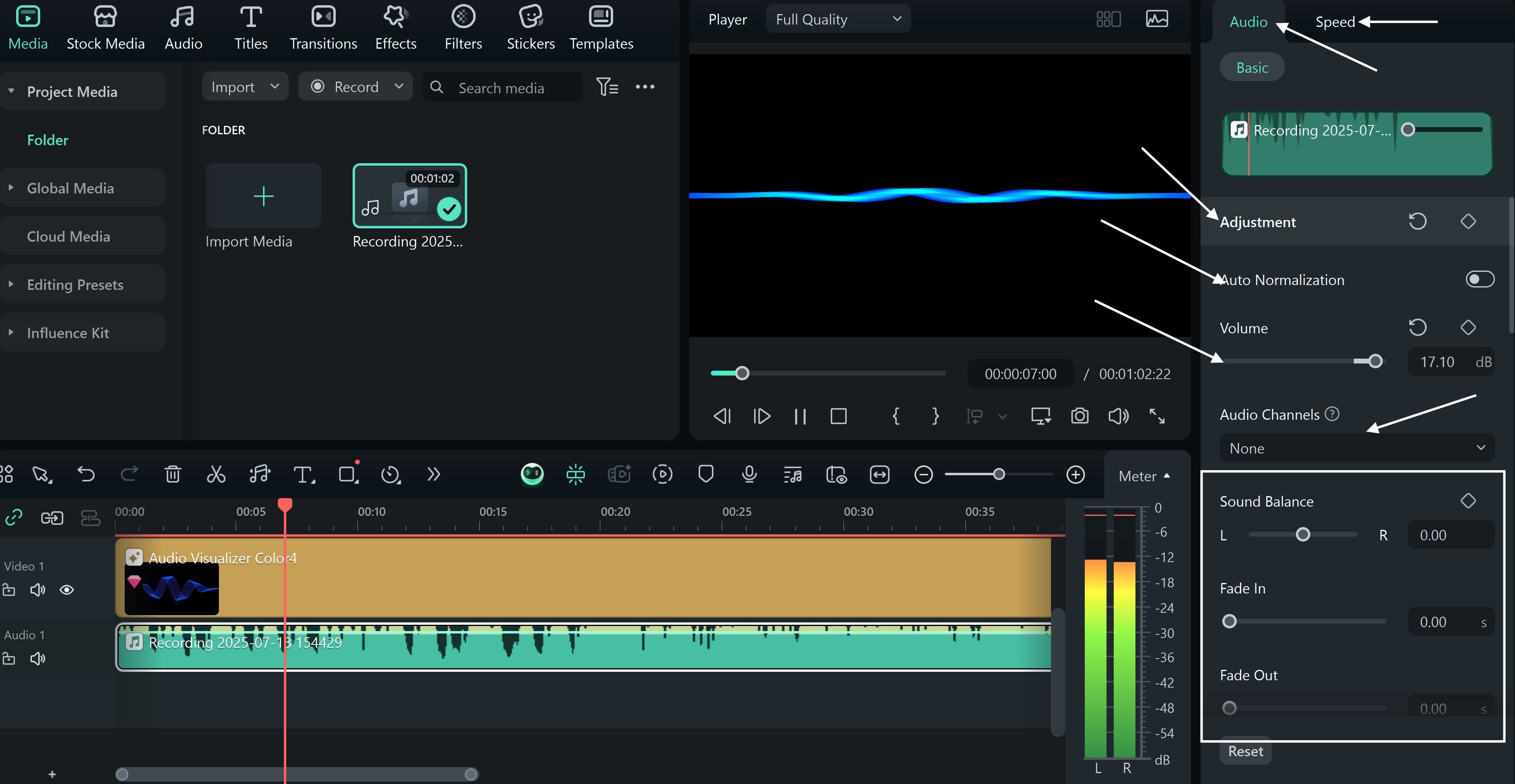
Task: Open the Titles tab
Action: pos(250,28)
